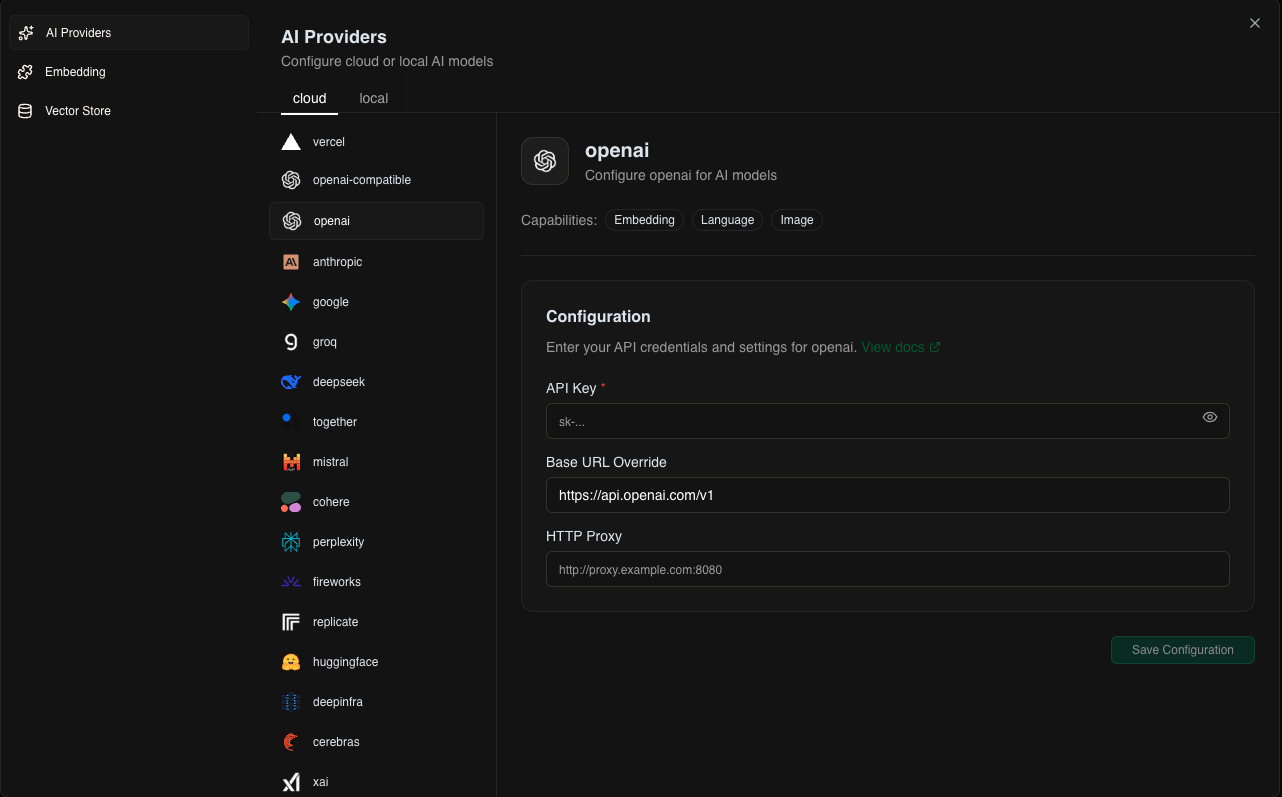
Task: Select the 'cerebras' provider label
Action: point(336,742)
